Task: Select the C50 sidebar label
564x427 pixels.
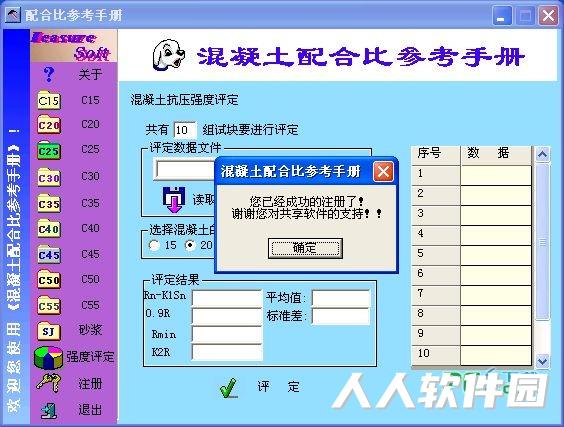Action: (90, 279)
